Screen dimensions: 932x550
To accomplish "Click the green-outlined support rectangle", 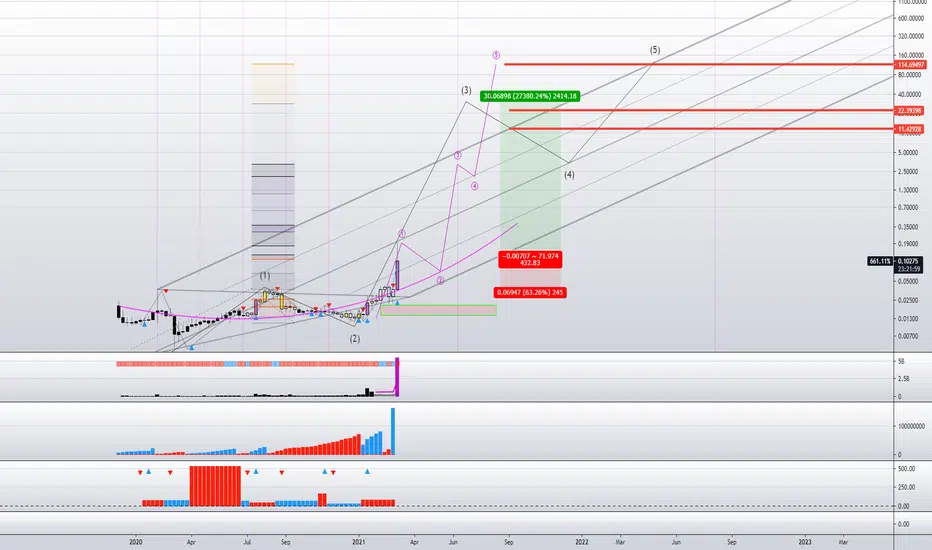I will [x=438, y=310].
